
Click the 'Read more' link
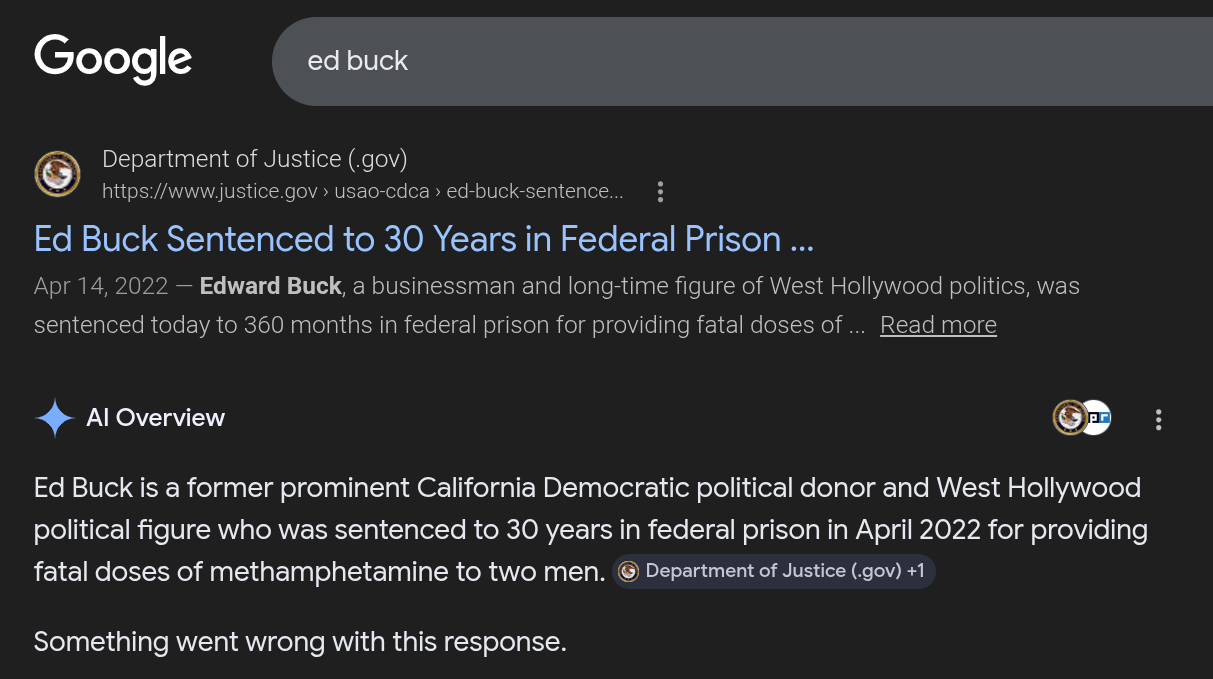pos(937,325)
